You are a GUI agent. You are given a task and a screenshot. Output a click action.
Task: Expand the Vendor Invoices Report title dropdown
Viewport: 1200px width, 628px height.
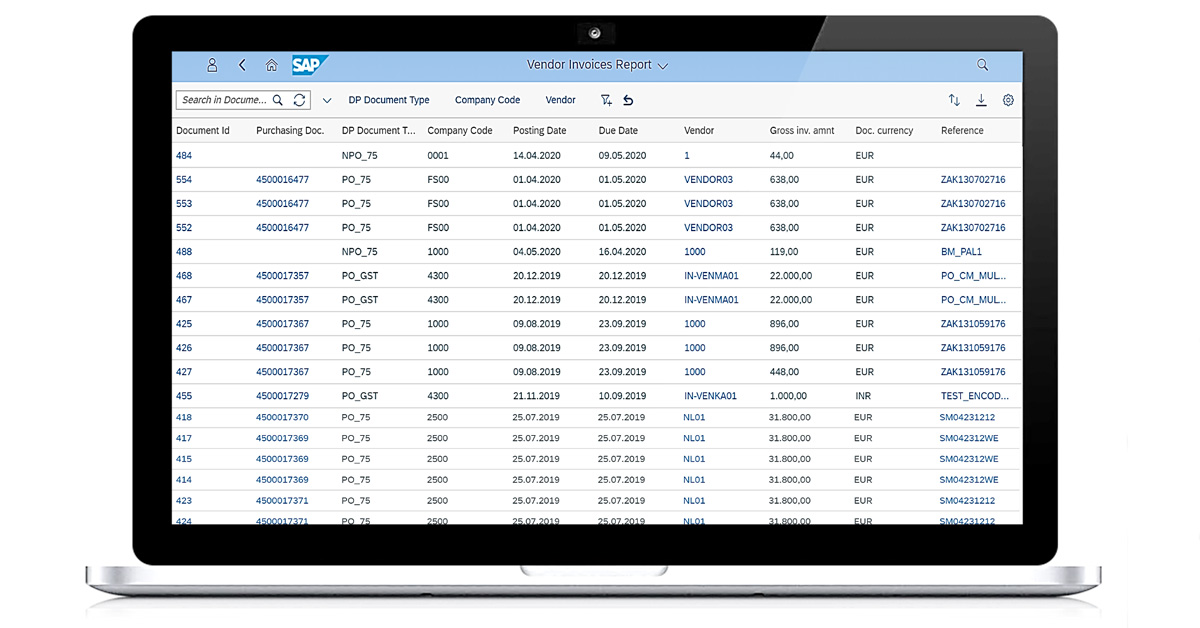[662, 64]
